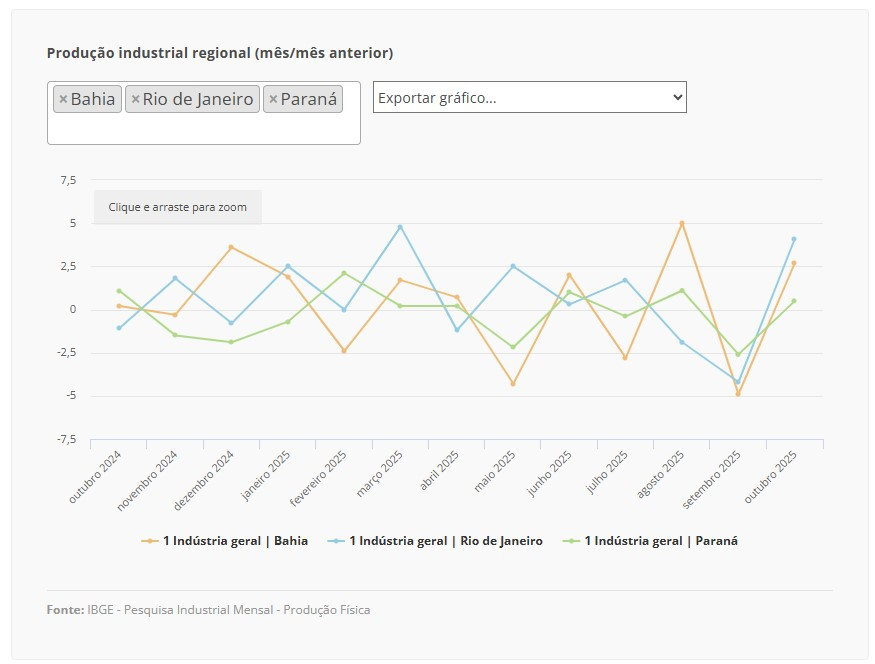Click Bahia peak point at agosto 2025
Screen dimensions: 875x664
point(682,223)
